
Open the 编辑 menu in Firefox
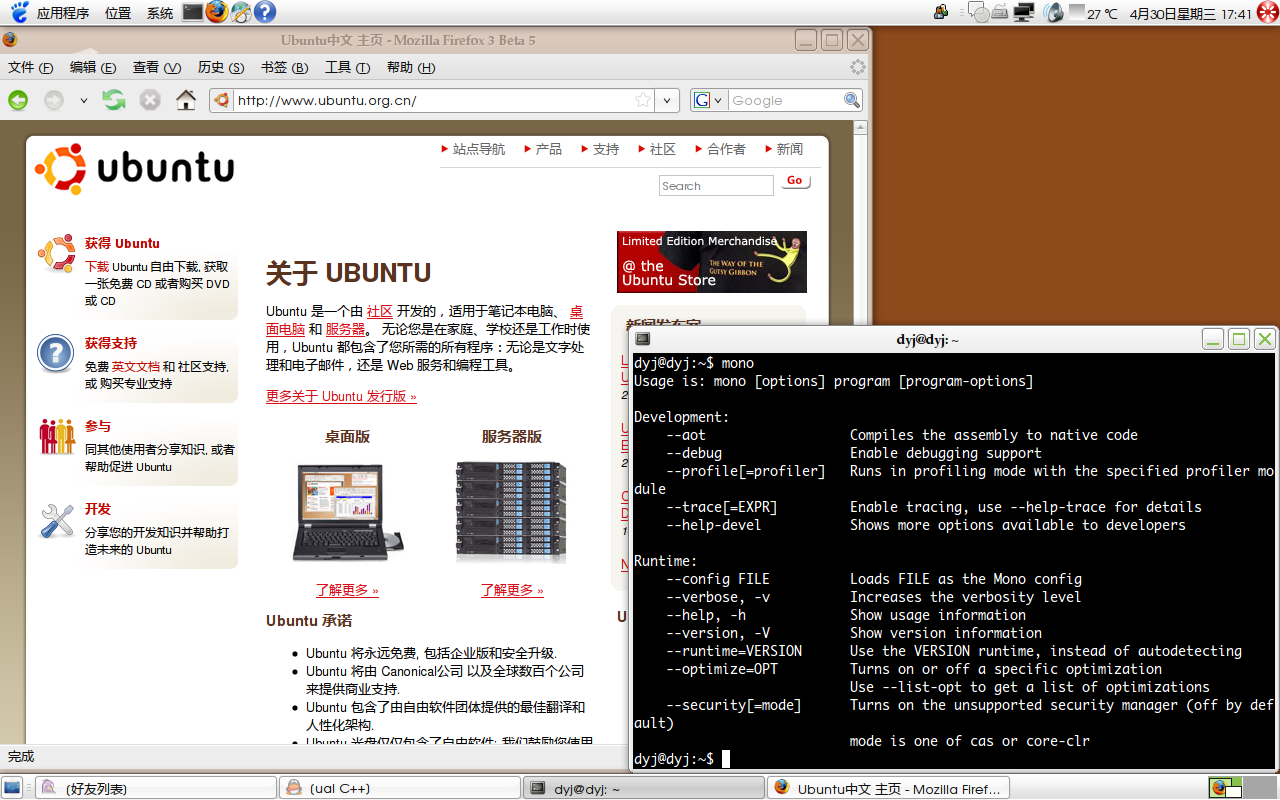click(93, 67)
